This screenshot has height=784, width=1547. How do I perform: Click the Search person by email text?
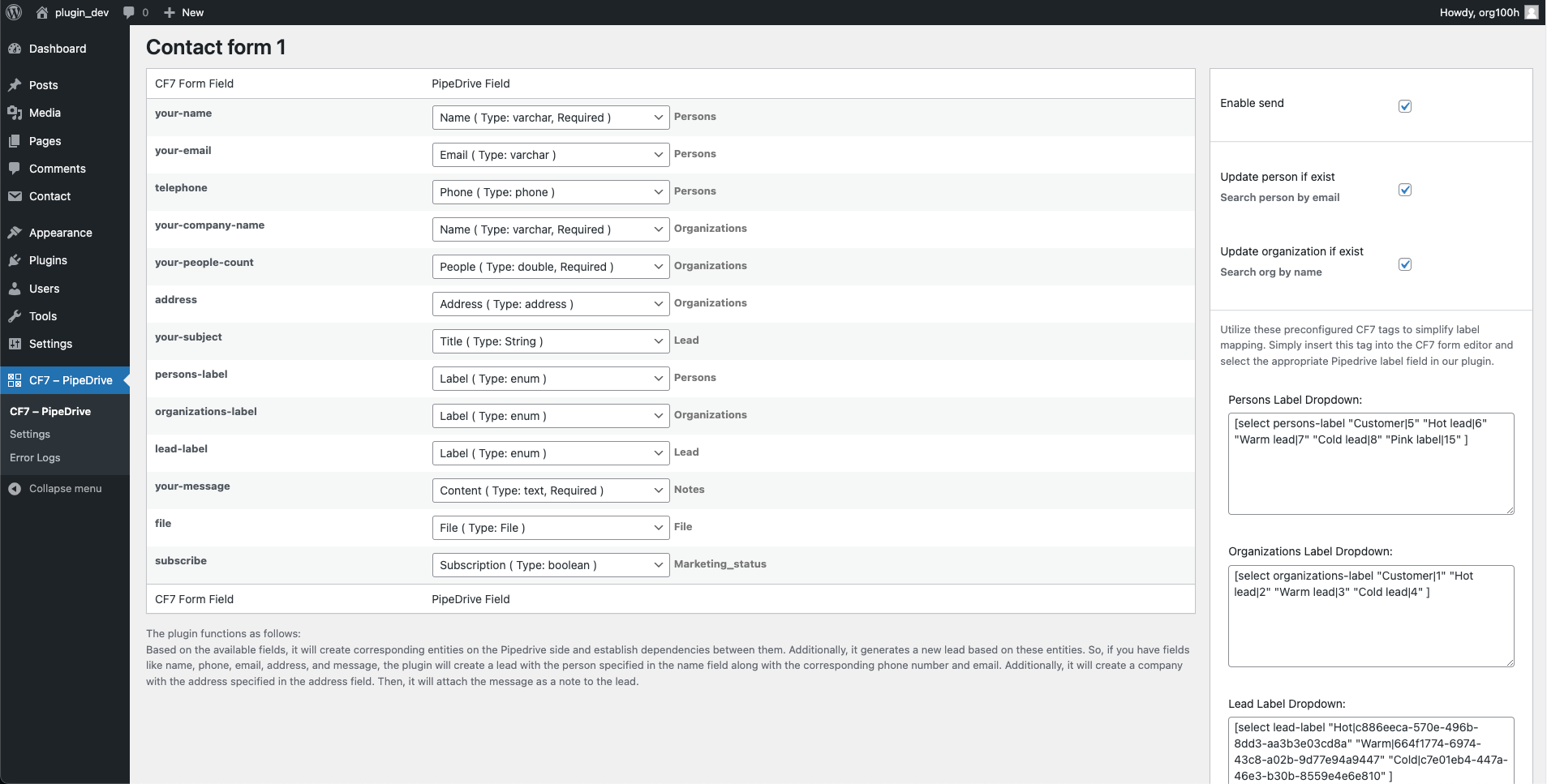(x=1280, y=198)
